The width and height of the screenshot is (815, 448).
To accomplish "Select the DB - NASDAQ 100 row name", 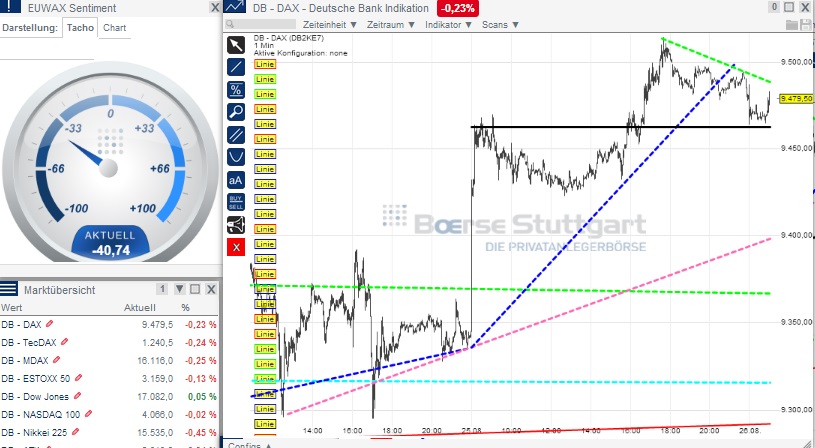I will (x=41, y=414).
